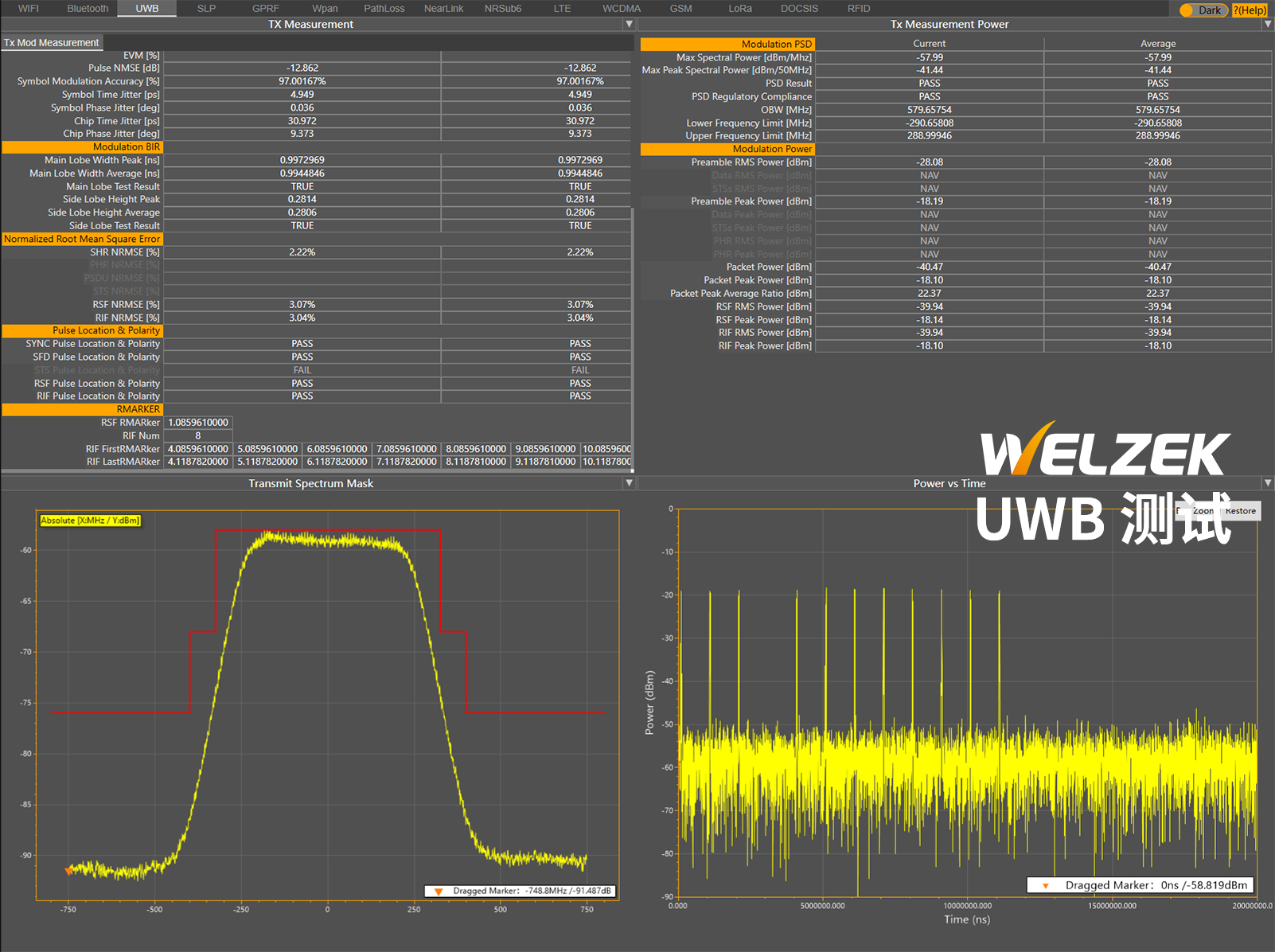1275x952 pixels.
Task: Open the Power vs Time dropdown arrow
Action: coord(1267,483)
